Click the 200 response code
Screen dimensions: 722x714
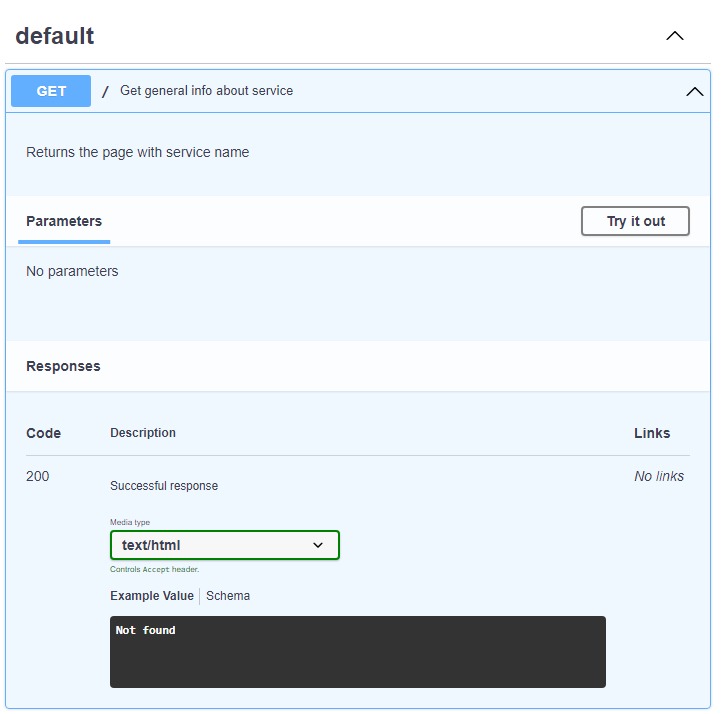click(38, 476)
